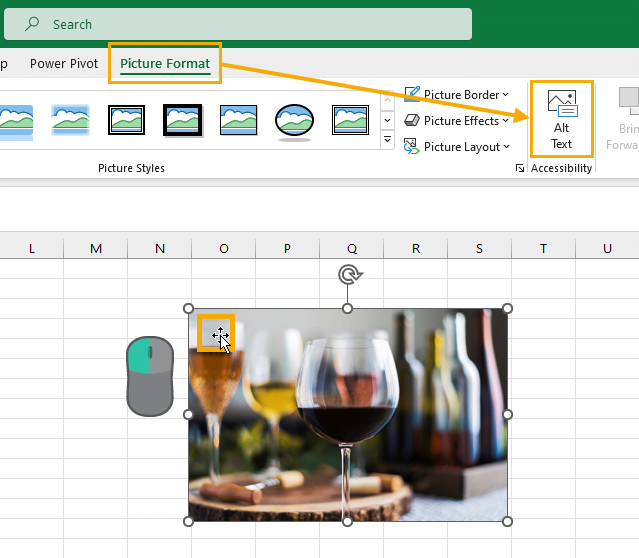Apply the Thick Matte Black picture style
639x558 pixels.
(x=183, y=120)
